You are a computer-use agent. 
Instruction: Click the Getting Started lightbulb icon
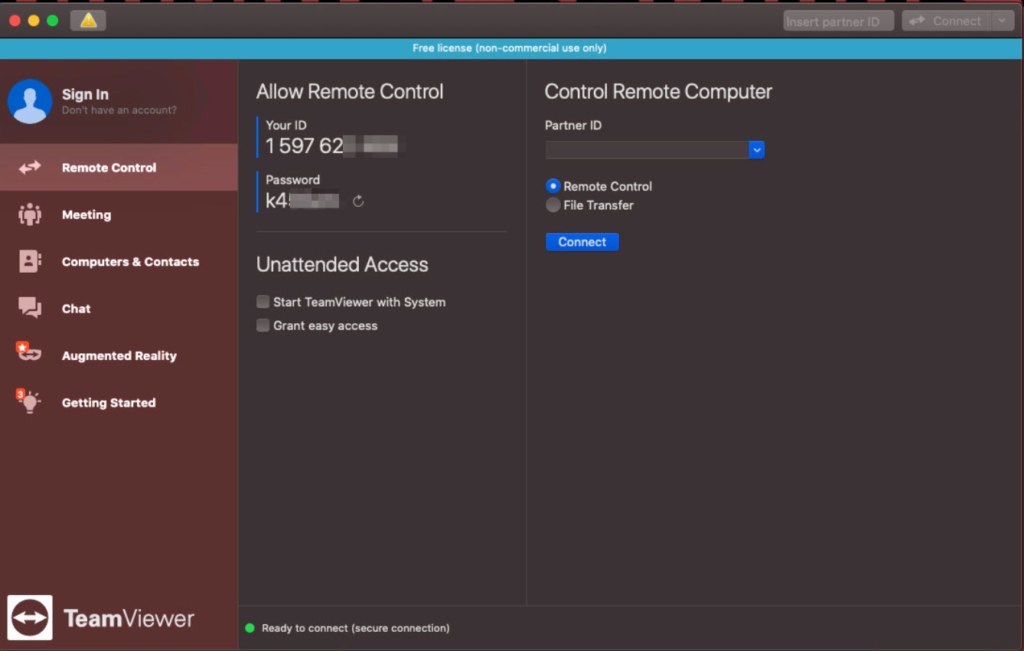pyautogui.click(x=29, y=401)
